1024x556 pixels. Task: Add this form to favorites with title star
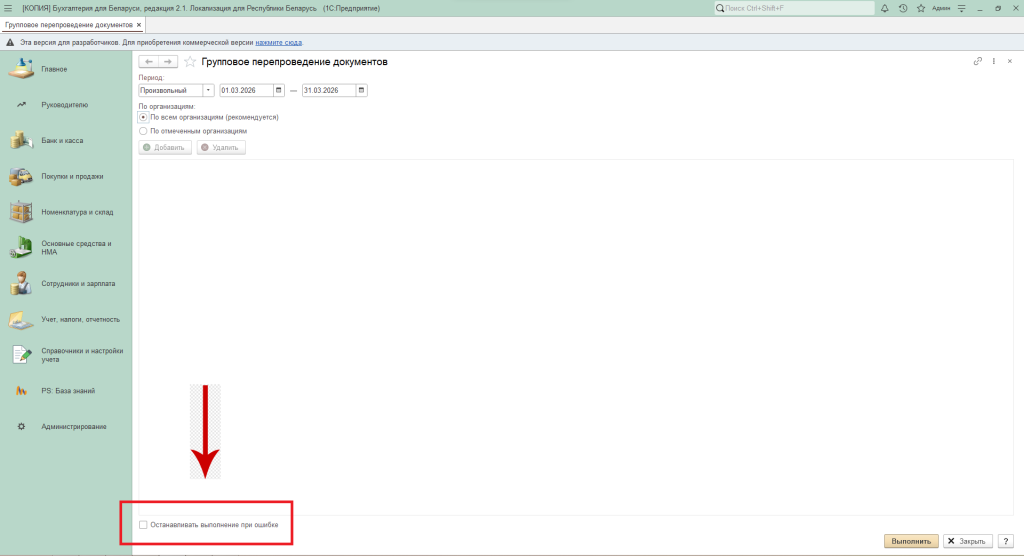pos(190,62)
